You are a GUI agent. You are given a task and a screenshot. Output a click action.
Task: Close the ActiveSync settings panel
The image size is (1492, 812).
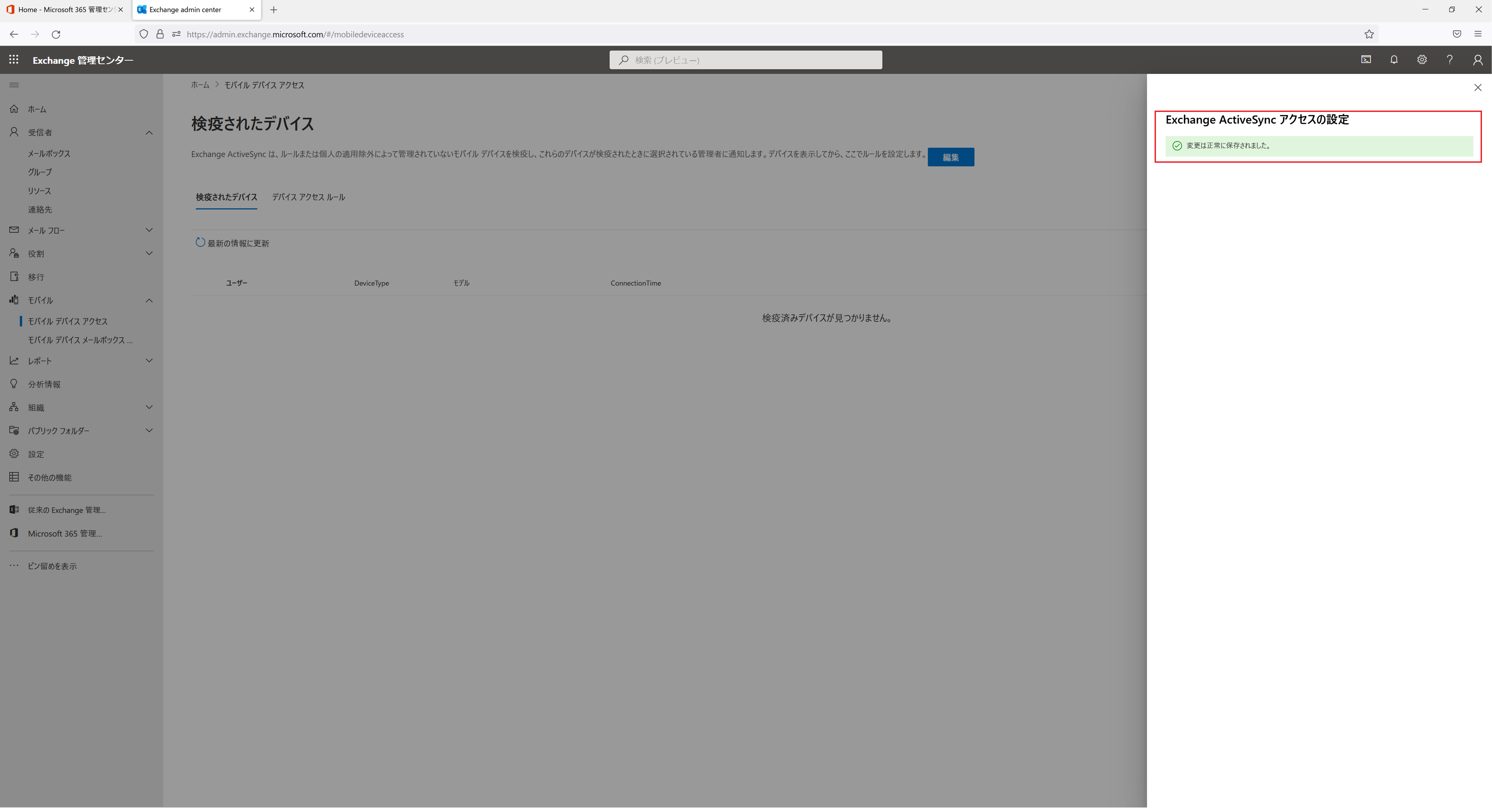[x=1477, y=88]
